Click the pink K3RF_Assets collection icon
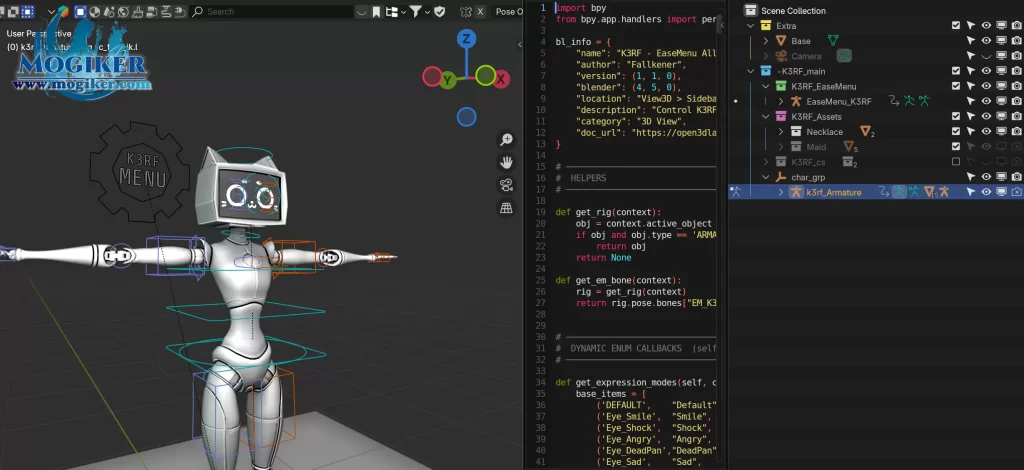 pos(780,116)
